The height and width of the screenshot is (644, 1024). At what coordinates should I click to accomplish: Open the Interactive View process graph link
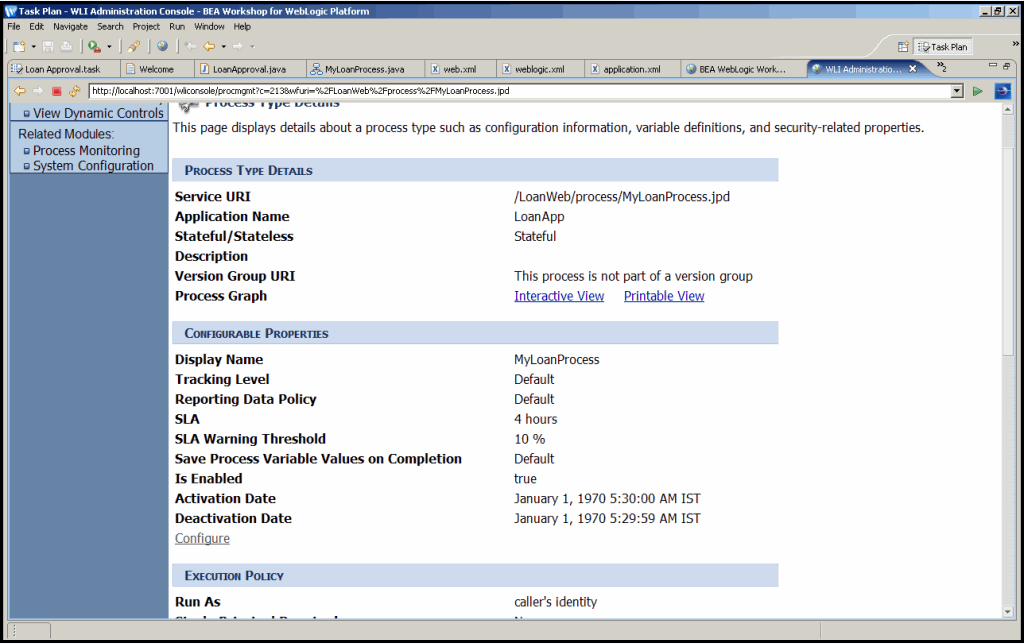tap(559, 297)
